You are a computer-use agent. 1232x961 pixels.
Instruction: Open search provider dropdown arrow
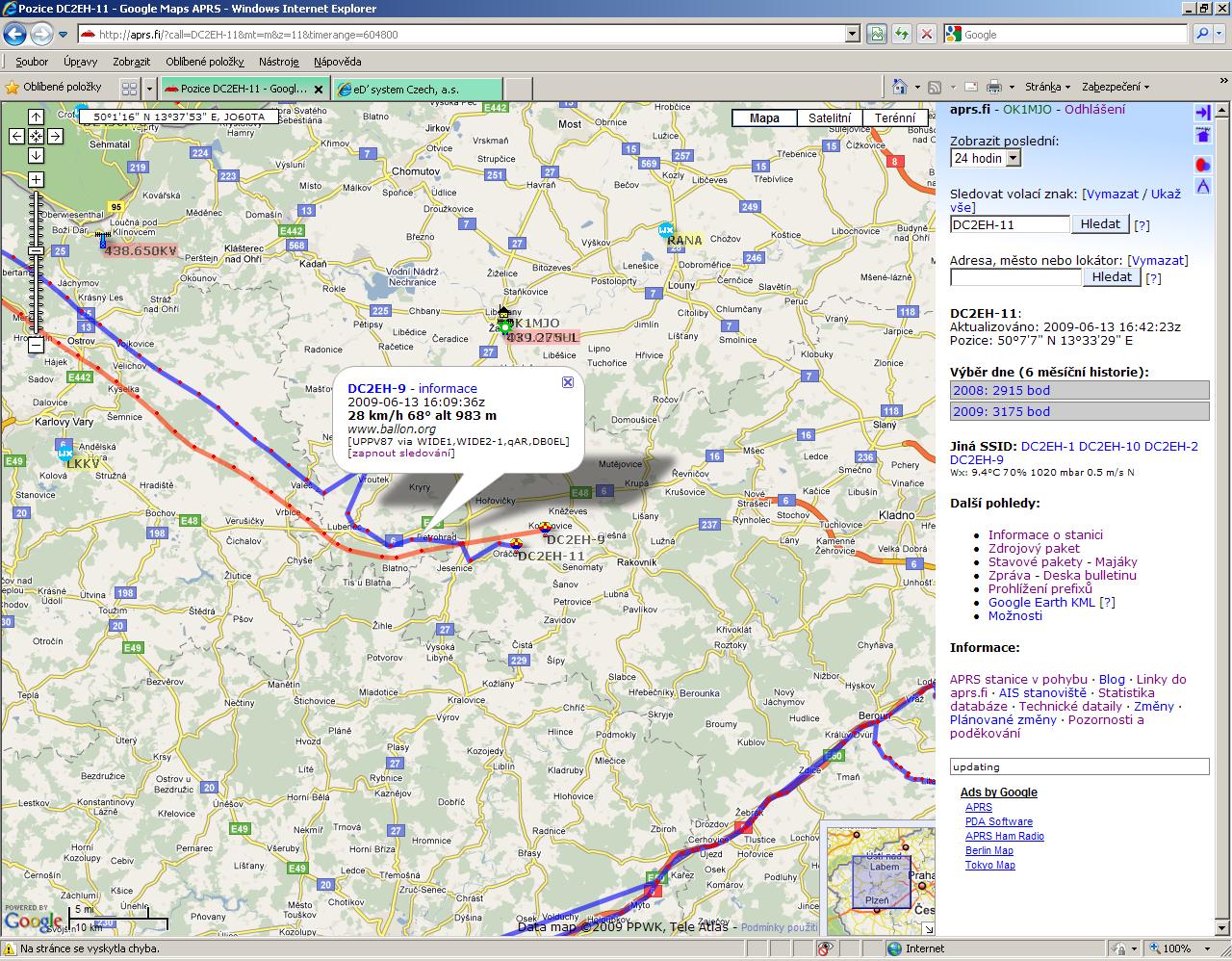coord(1220,34)
